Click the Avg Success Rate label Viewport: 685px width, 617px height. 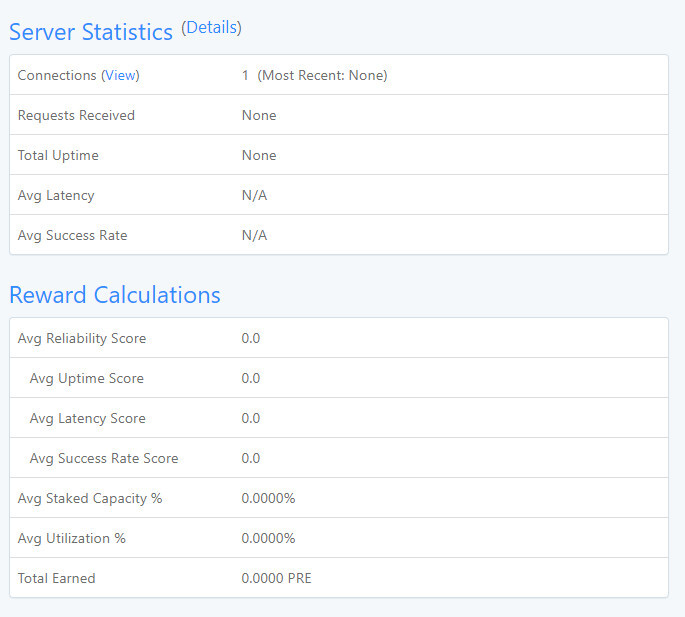coord(73,236)
